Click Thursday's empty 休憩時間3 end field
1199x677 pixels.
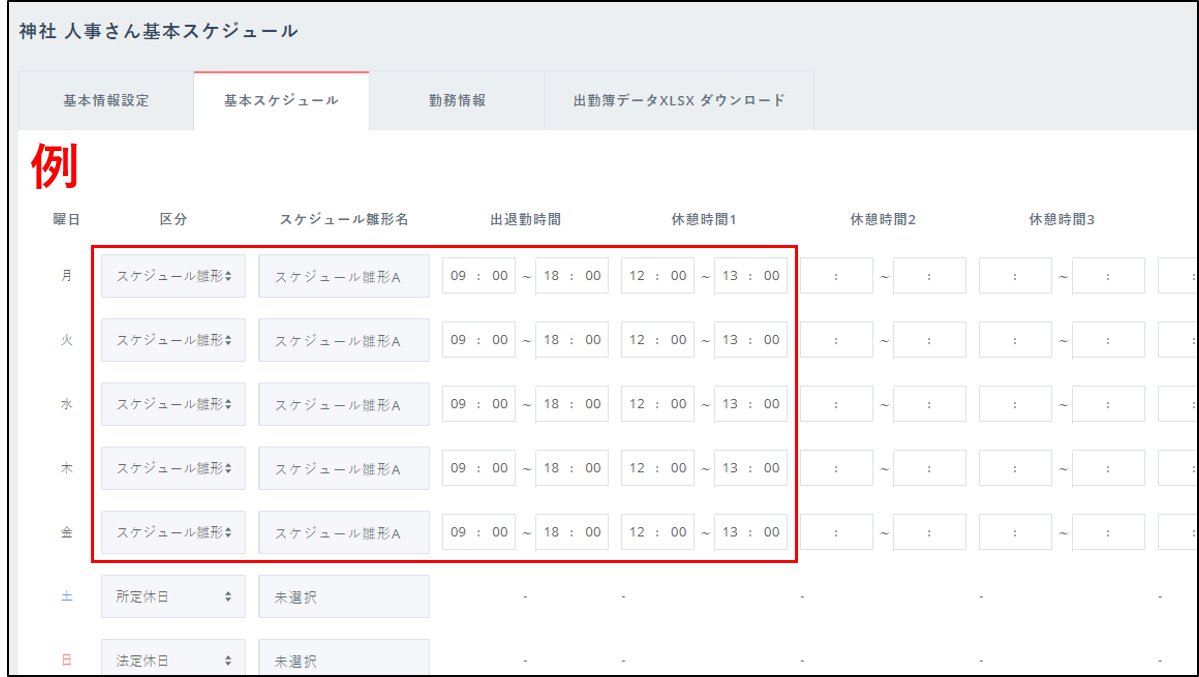(x=1108, y=468)
